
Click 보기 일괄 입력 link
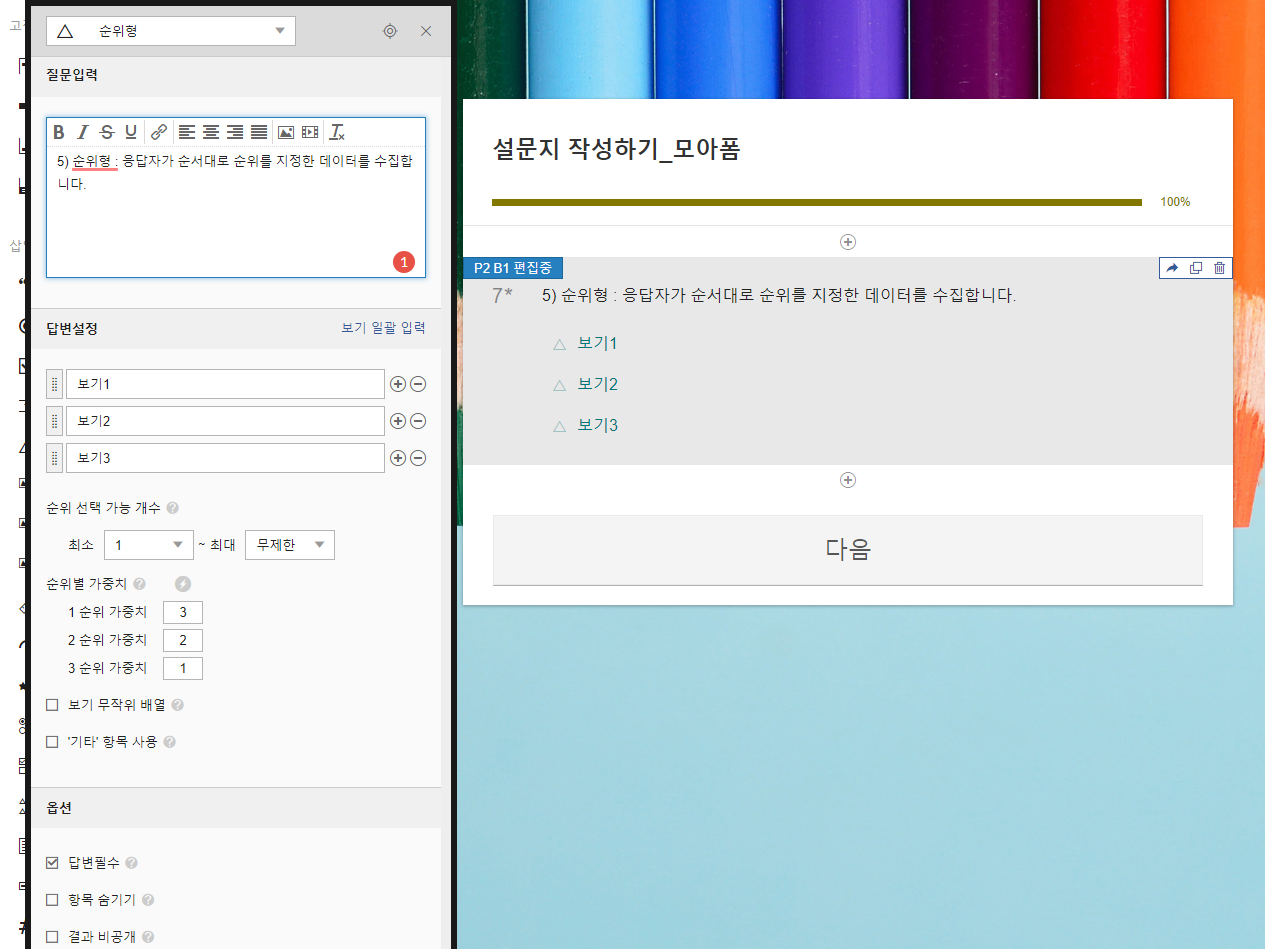(x=383, y=327)
